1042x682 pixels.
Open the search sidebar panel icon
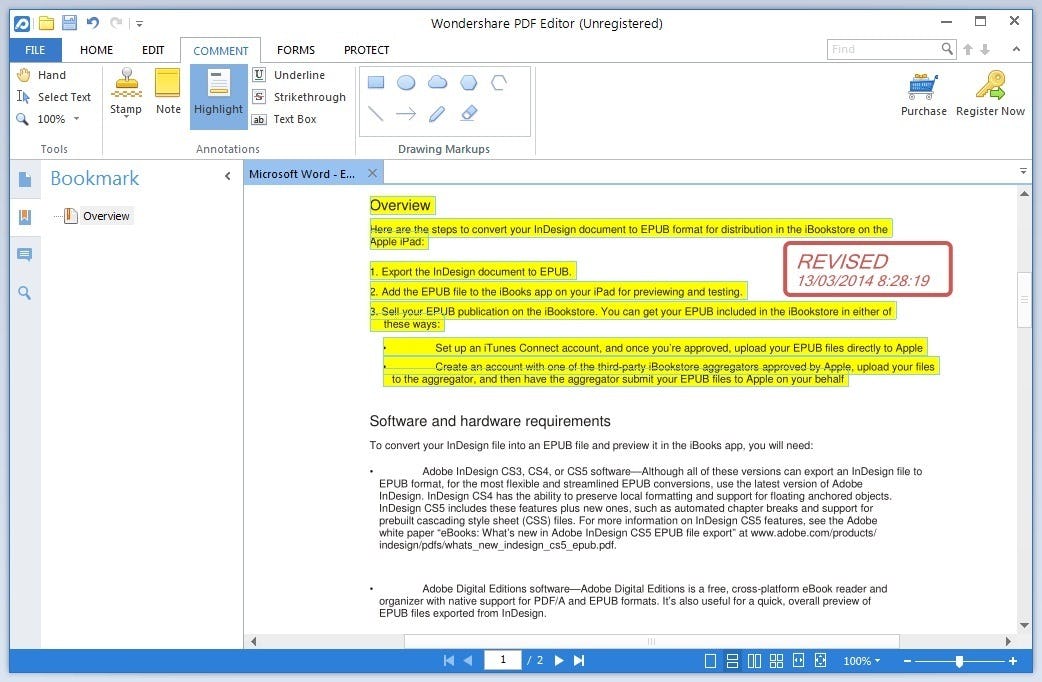coord(25,292)
